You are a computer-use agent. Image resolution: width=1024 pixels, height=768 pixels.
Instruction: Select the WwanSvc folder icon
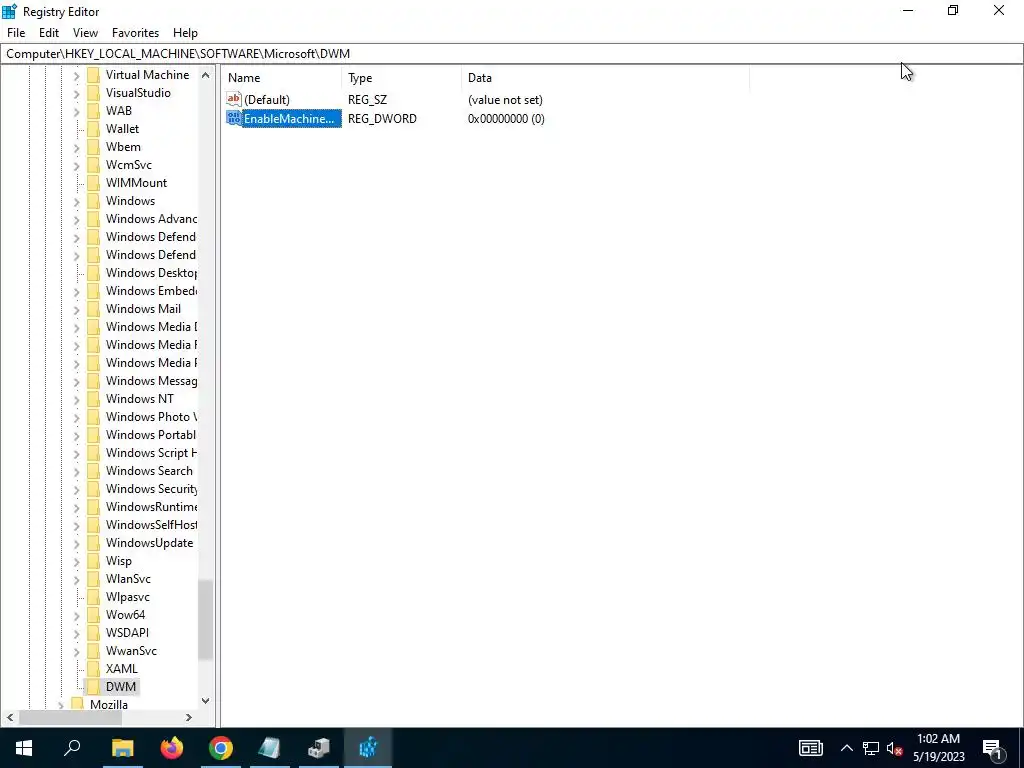(93, 651)
